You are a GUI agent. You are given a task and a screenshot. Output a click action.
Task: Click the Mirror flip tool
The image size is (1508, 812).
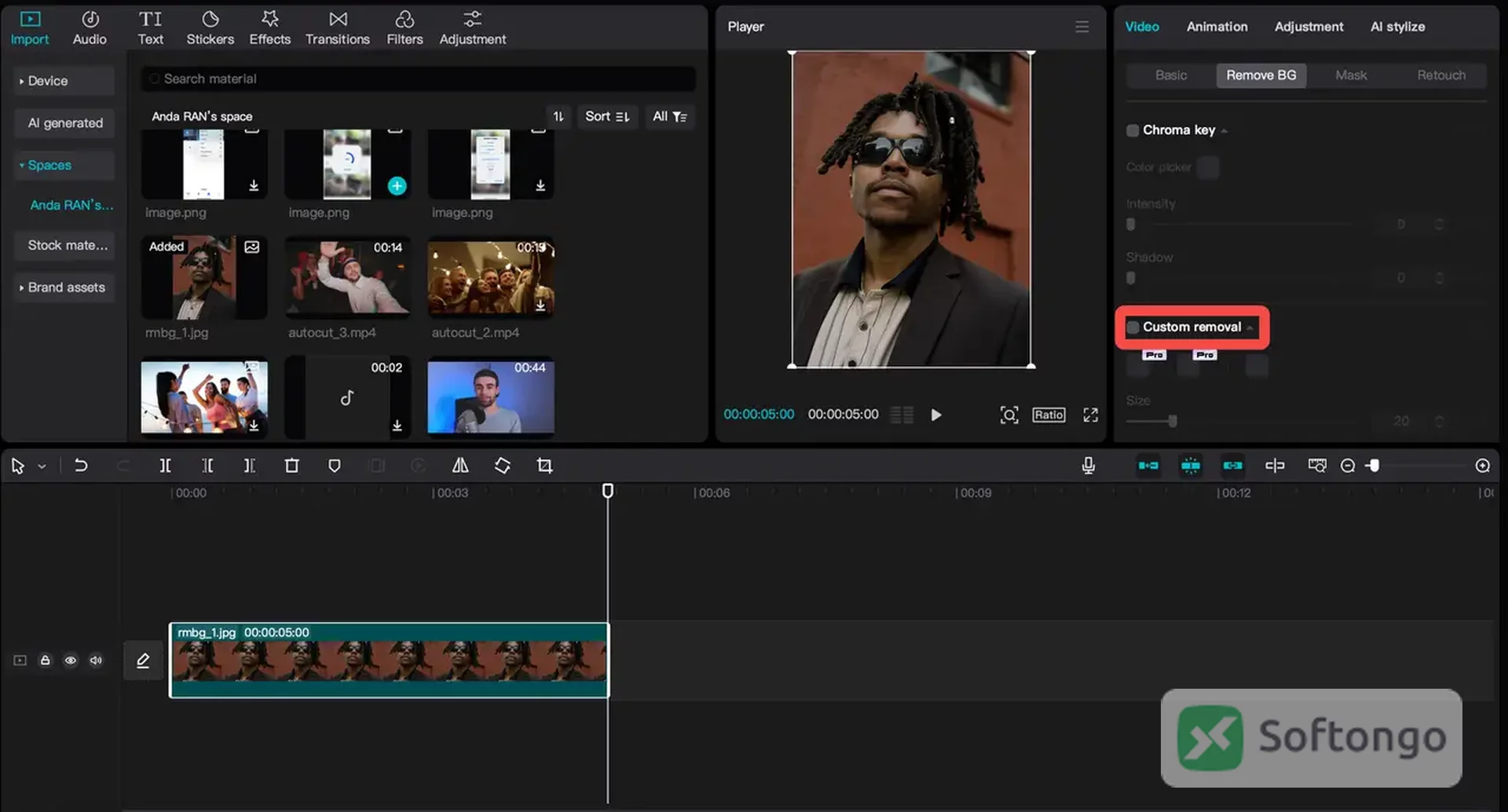coord(460,466)
